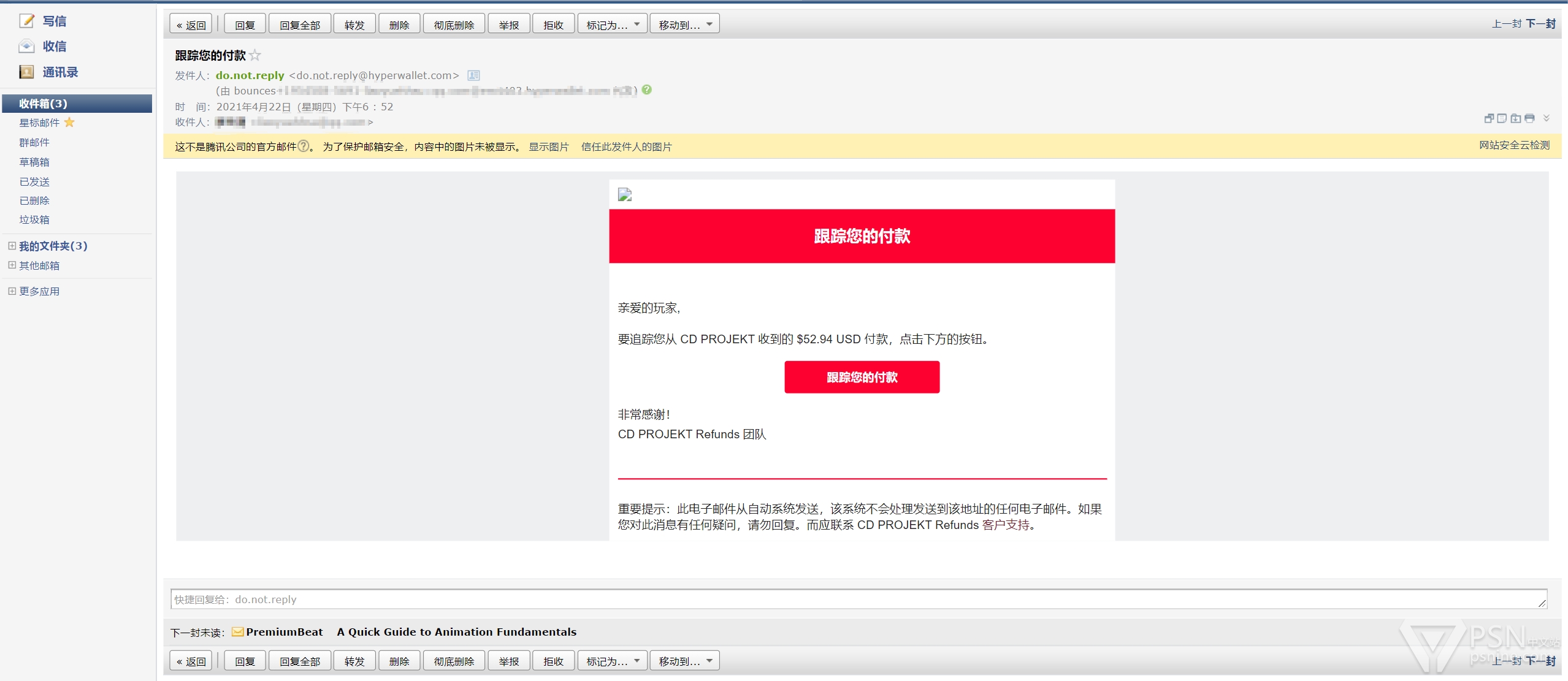Expand 更多应用 in sidebar
The image size is (1568, 681).
pos(12,291)
